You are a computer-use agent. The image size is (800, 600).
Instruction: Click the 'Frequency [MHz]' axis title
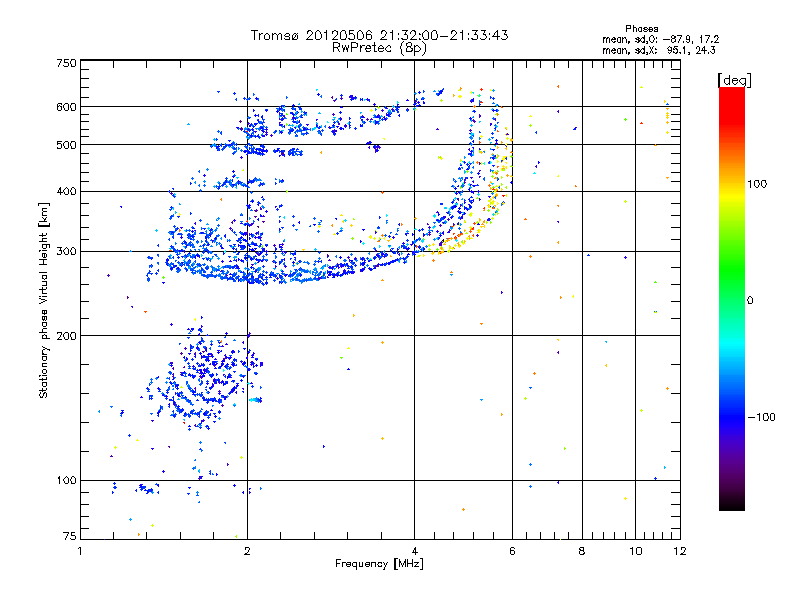[x=379, y=564]
